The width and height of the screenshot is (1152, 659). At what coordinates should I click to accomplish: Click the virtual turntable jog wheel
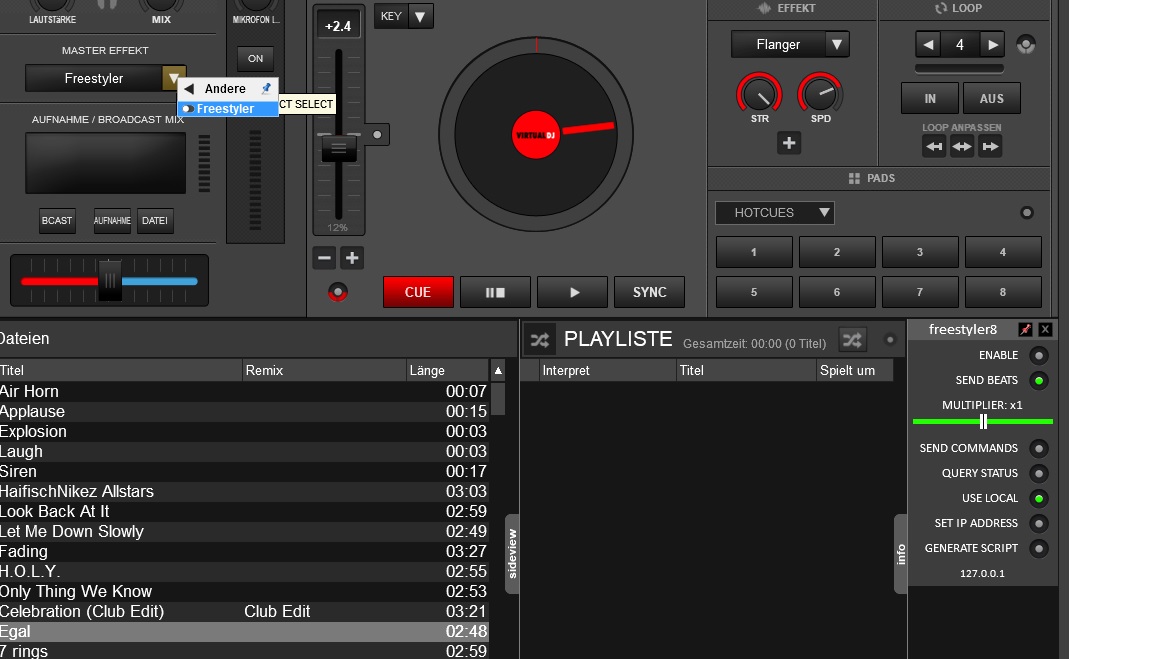coord(536,134)
